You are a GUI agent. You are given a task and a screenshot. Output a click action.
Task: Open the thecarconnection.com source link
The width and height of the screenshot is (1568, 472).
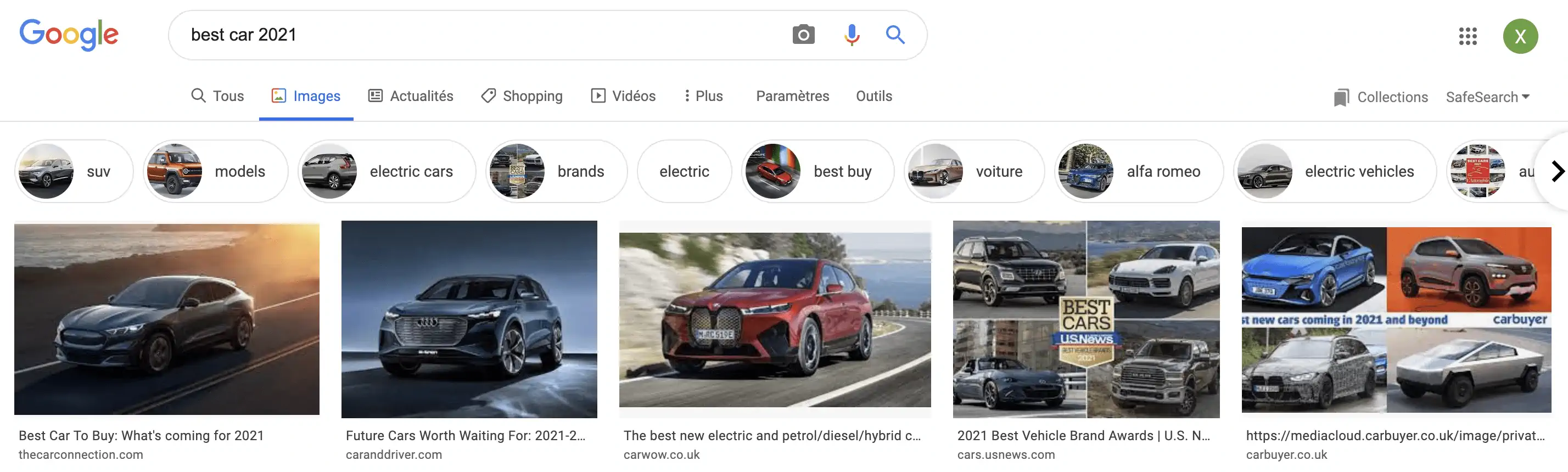point(81,455)
